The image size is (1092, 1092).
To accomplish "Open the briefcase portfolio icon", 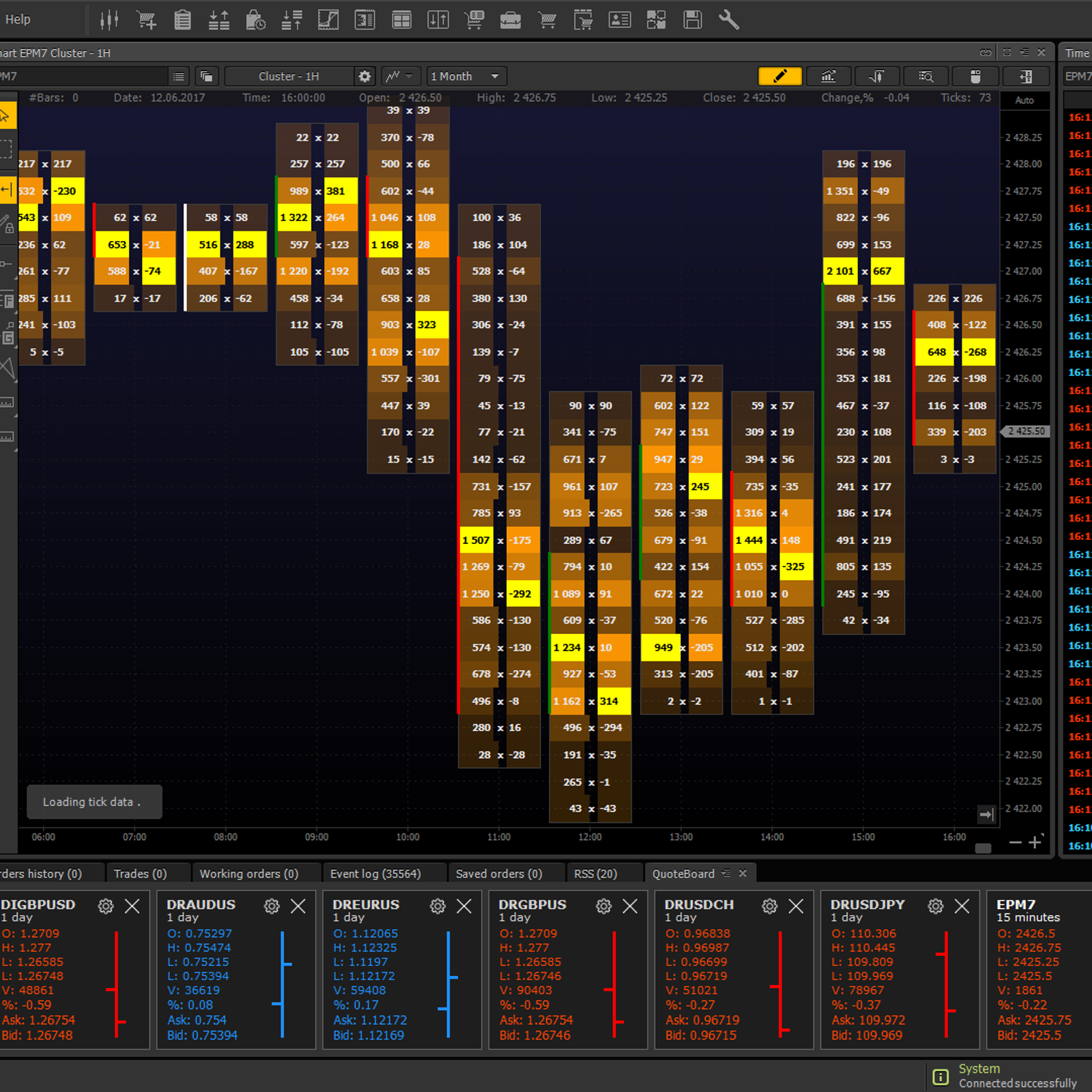I will point(511,20).
